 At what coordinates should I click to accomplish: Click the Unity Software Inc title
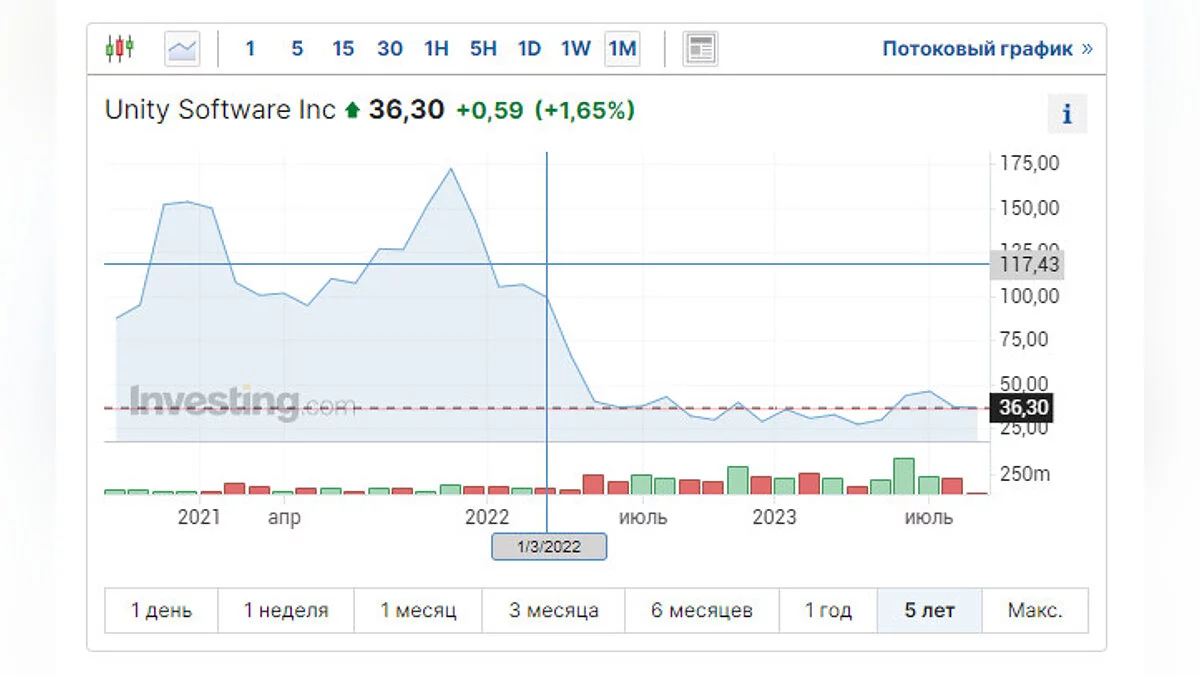(x=220, y=110)
